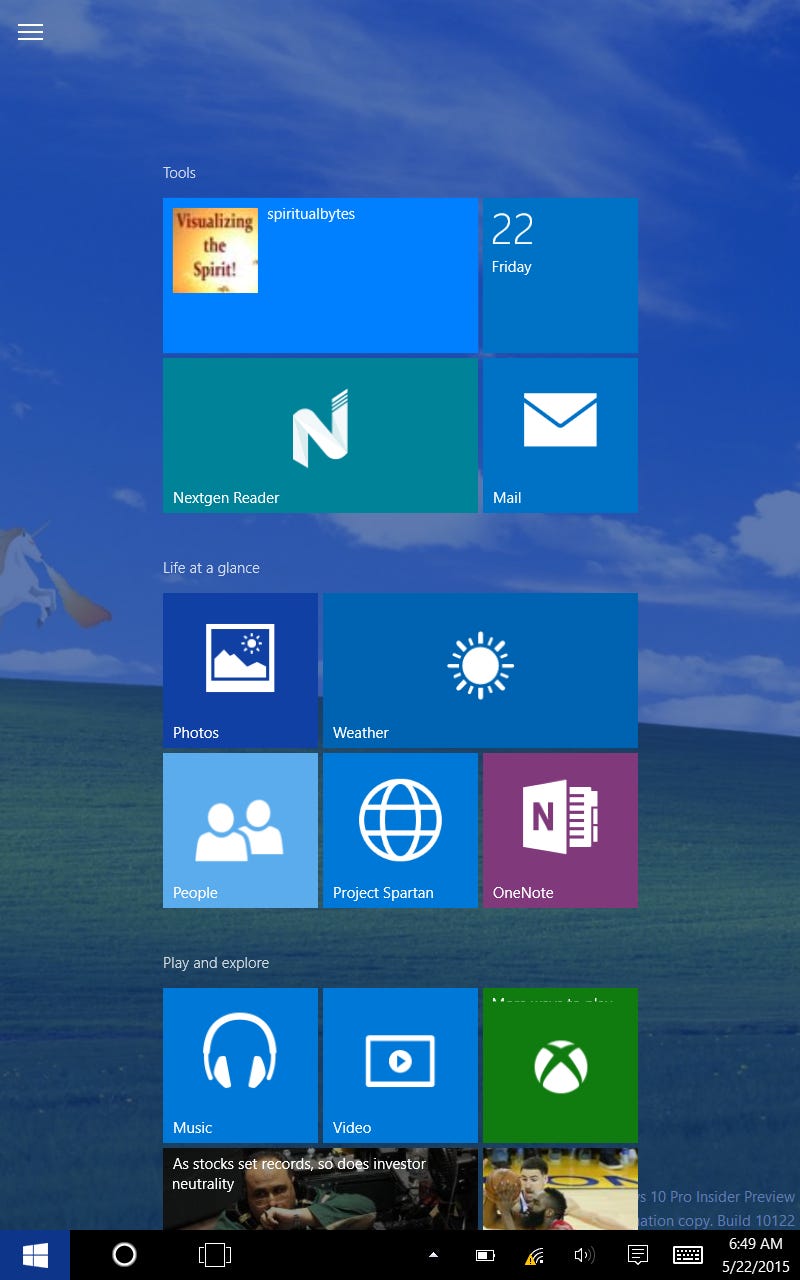Screen dimensions: 800x1280
Task: Open the Mail app tile
Action: [560, 435]
